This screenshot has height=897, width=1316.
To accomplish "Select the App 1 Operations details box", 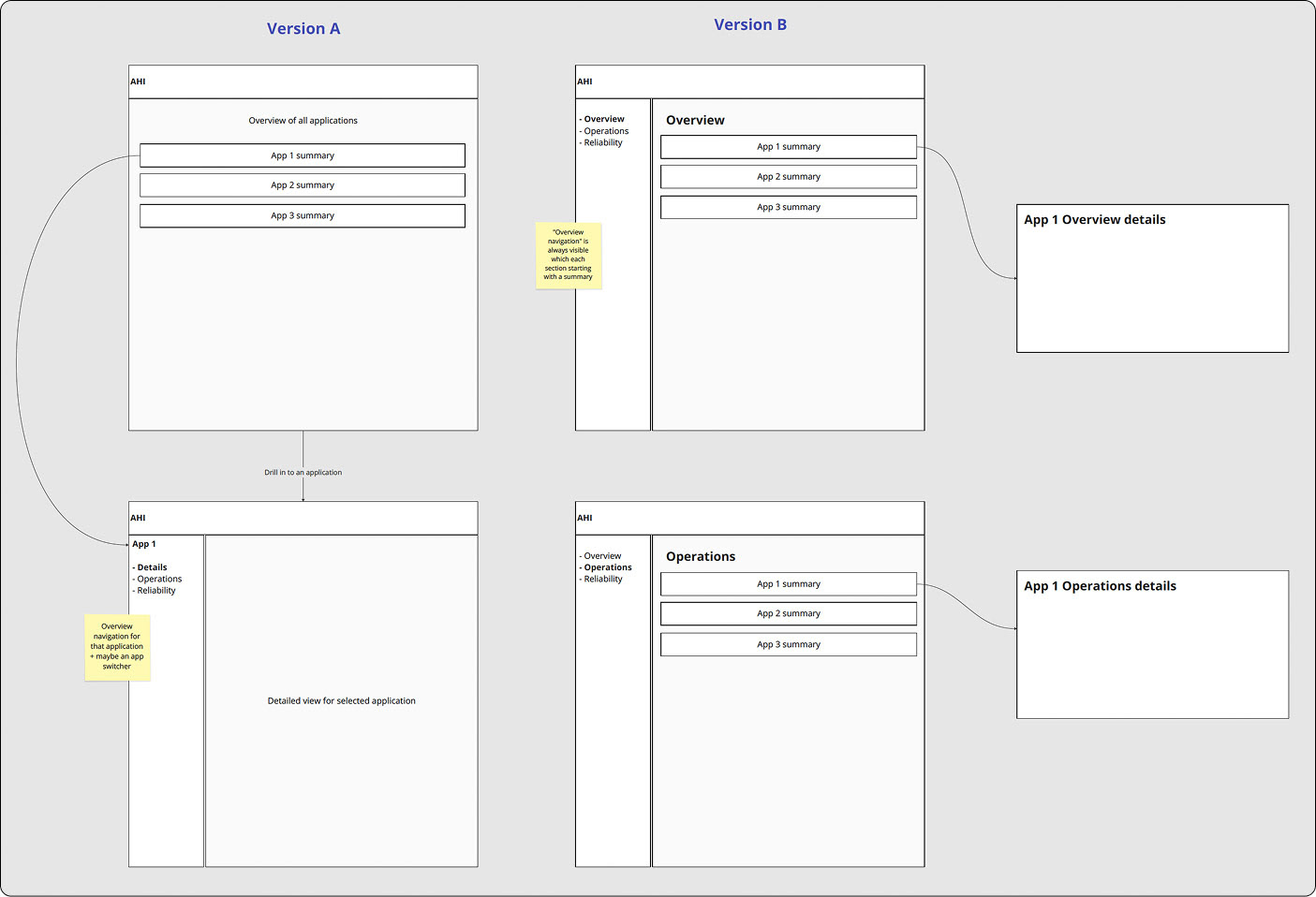I will [x=1153, y=645].
